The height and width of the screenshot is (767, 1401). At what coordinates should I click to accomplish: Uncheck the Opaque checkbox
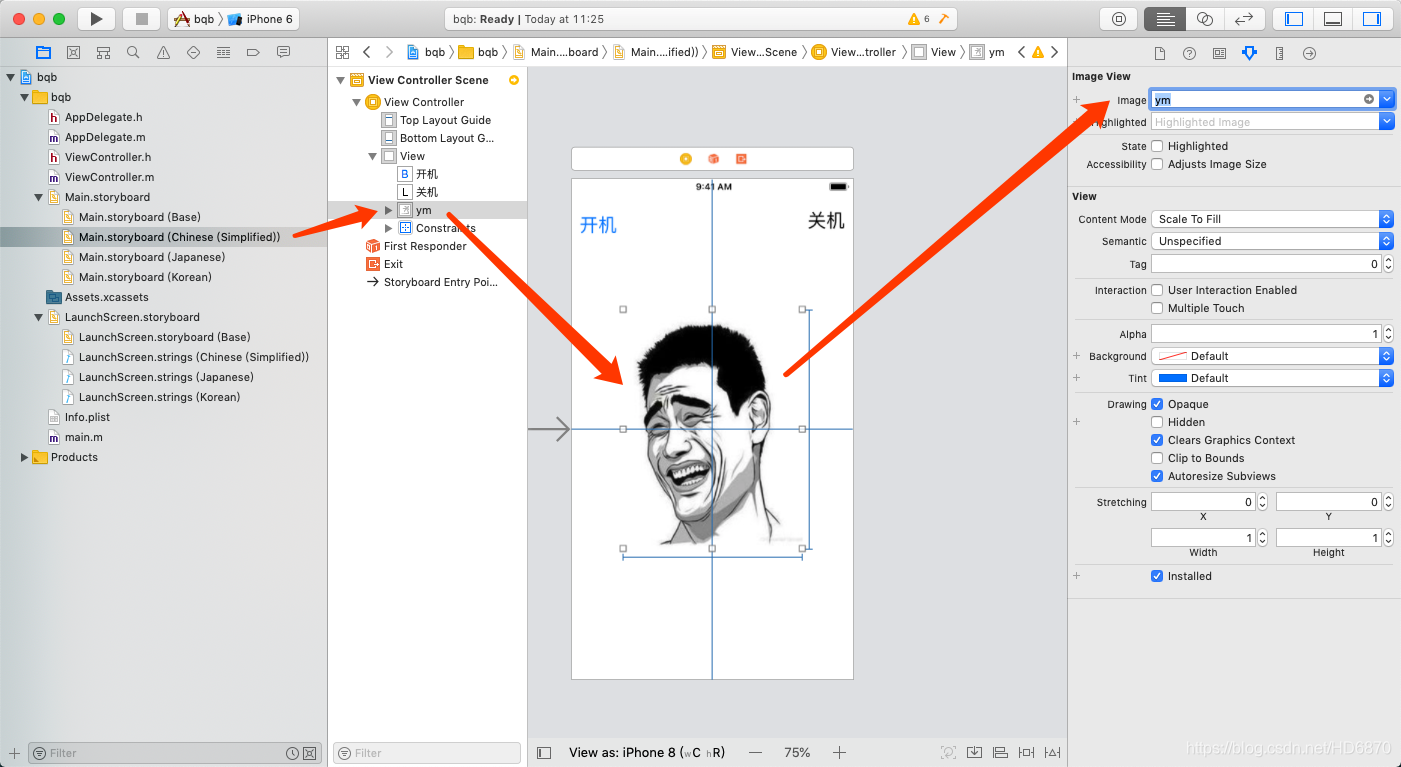tap(1157, 404)
